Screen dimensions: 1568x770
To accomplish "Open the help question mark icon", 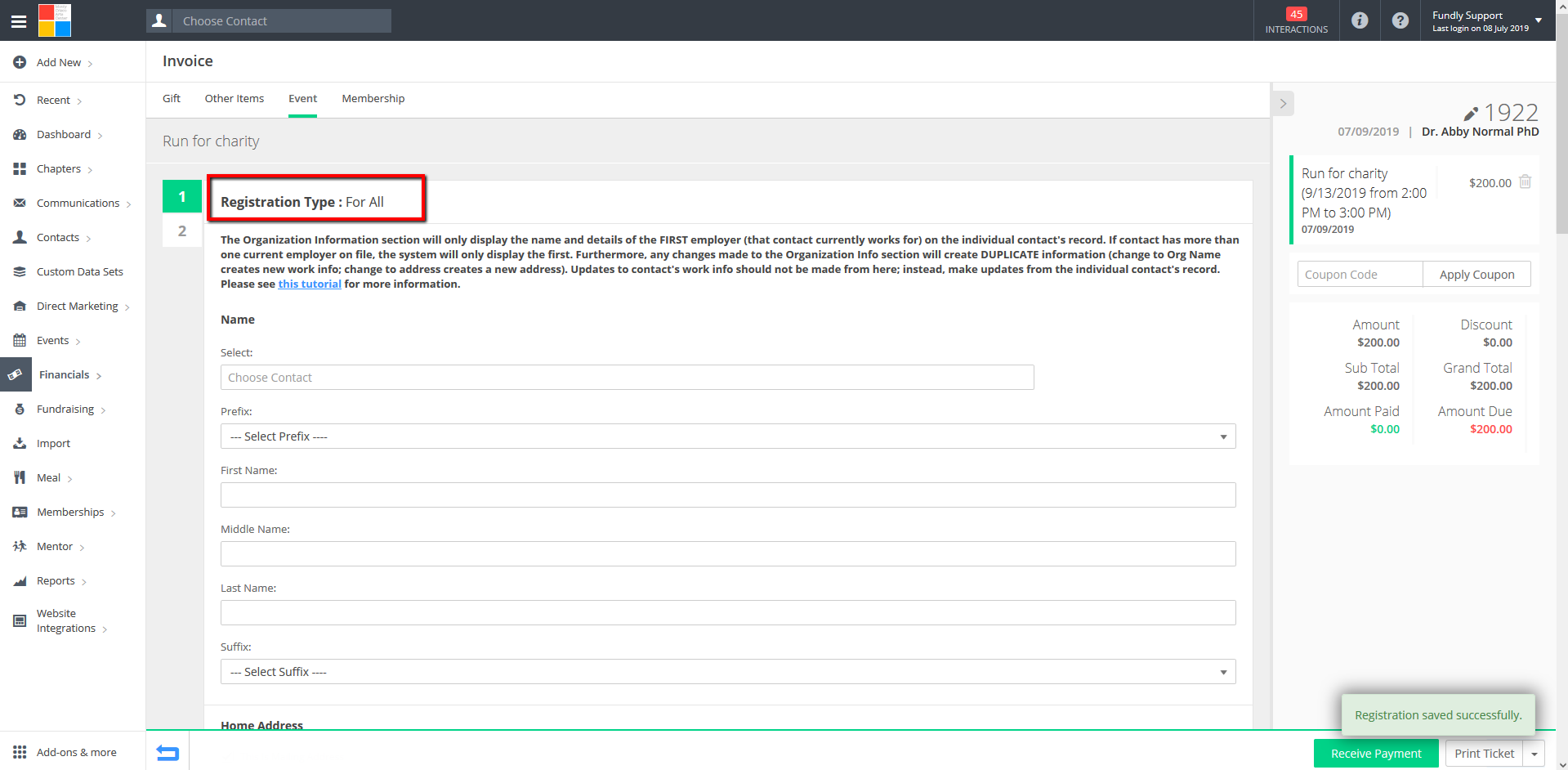I will pos(1400,20).
